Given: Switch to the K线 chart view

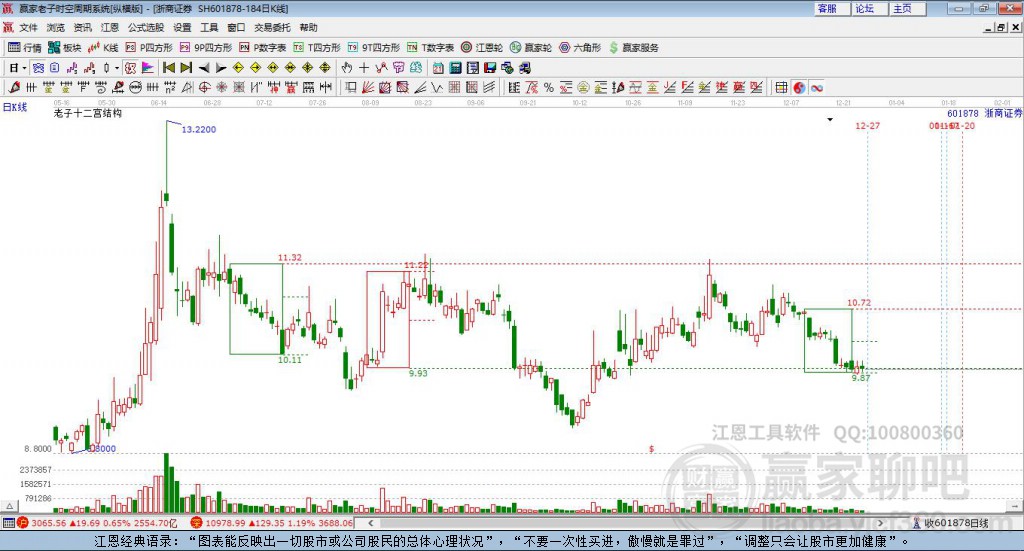Looking at the screenshot, I should click(103, 48).
